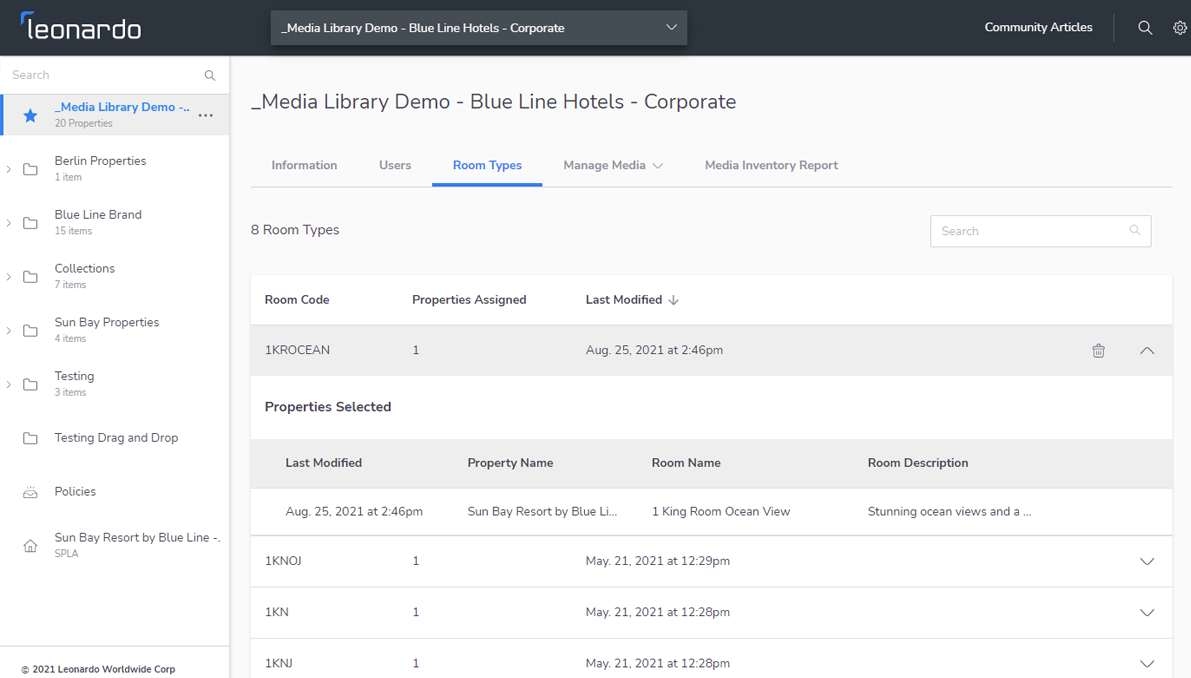
Task: Click 'Sun Bay Resort by Blue Li...' property name
Action: (542, 512)
